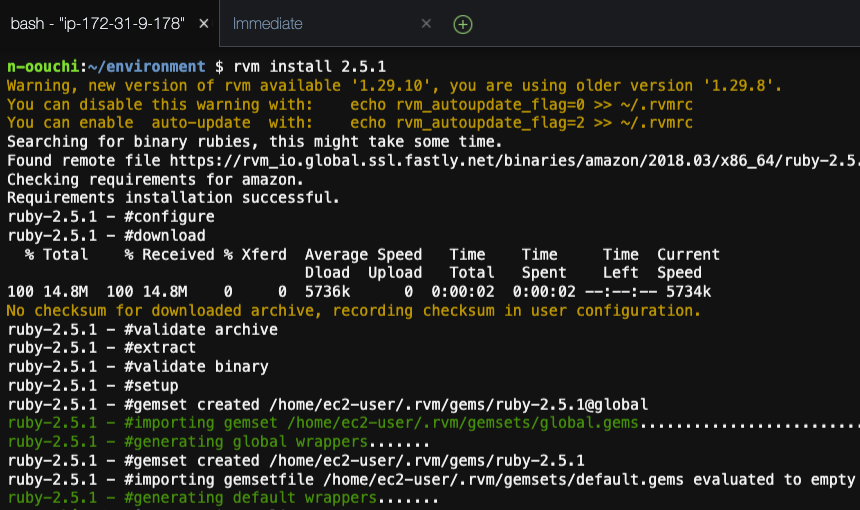Open a new tab with plus icon
This screenshot has height=510, width=860.
coord(463,24)
